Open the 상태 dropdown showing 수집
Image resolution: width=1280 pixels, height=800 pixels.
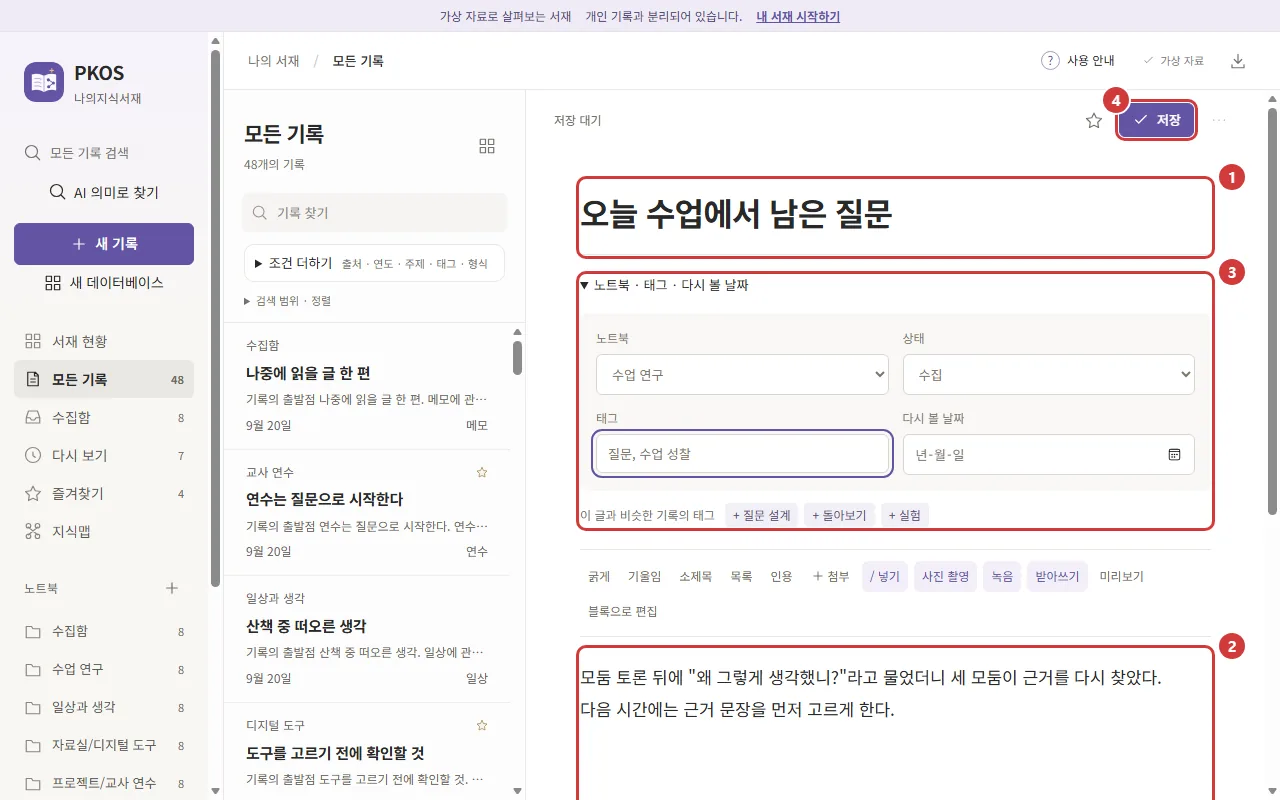coord(1049,375)
